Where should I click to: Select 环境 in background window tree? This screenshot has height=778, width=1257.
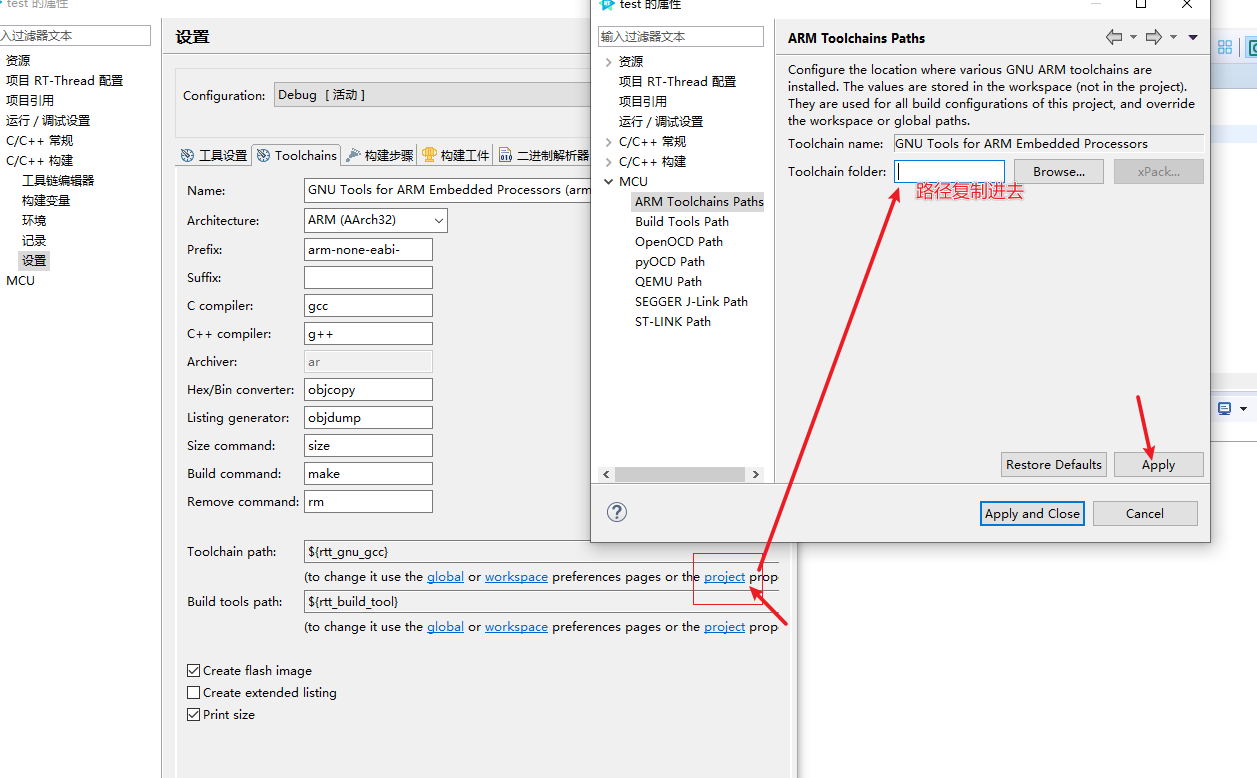34,221
